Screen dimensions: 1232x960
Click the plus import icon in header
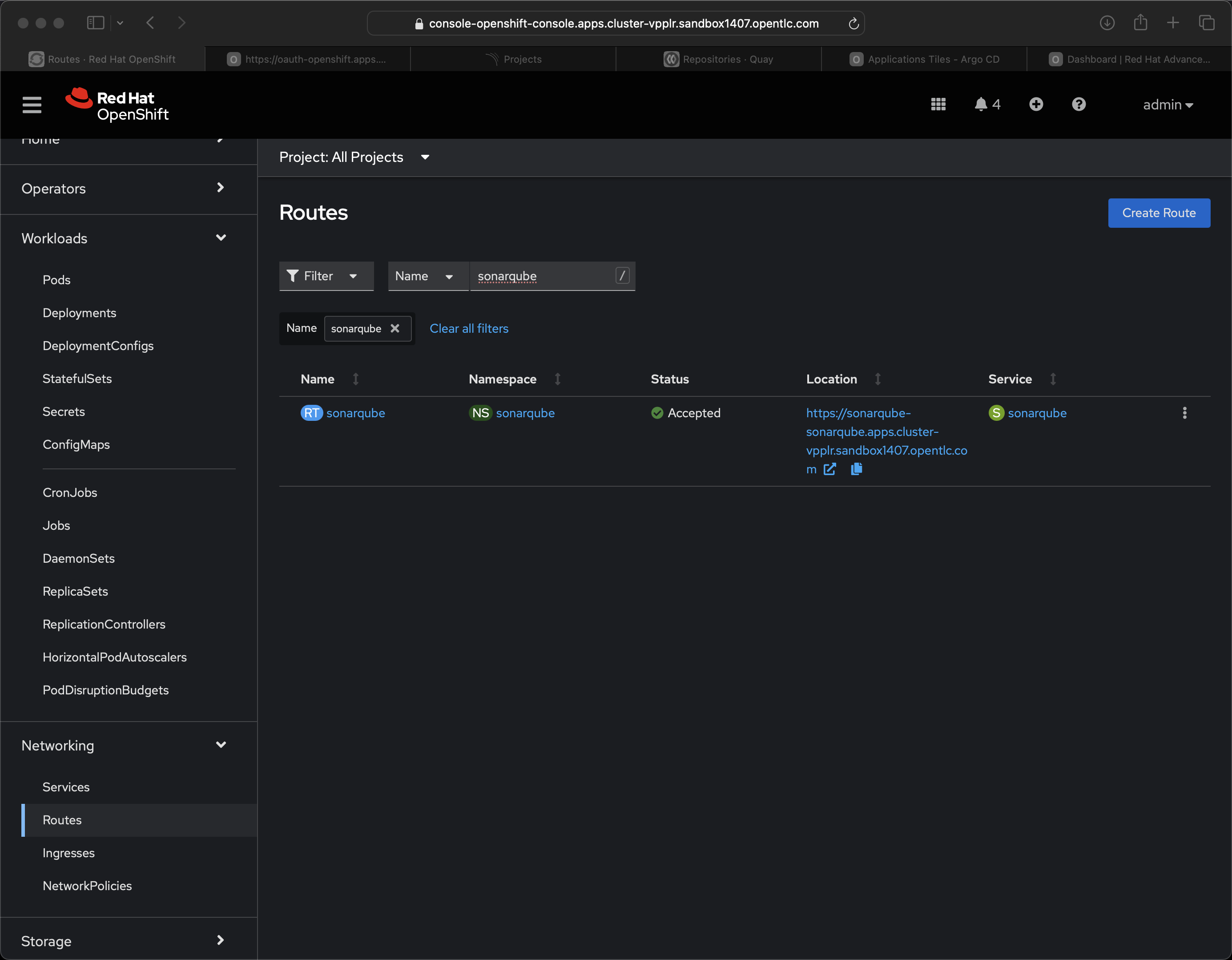[x=1036, y=105]
